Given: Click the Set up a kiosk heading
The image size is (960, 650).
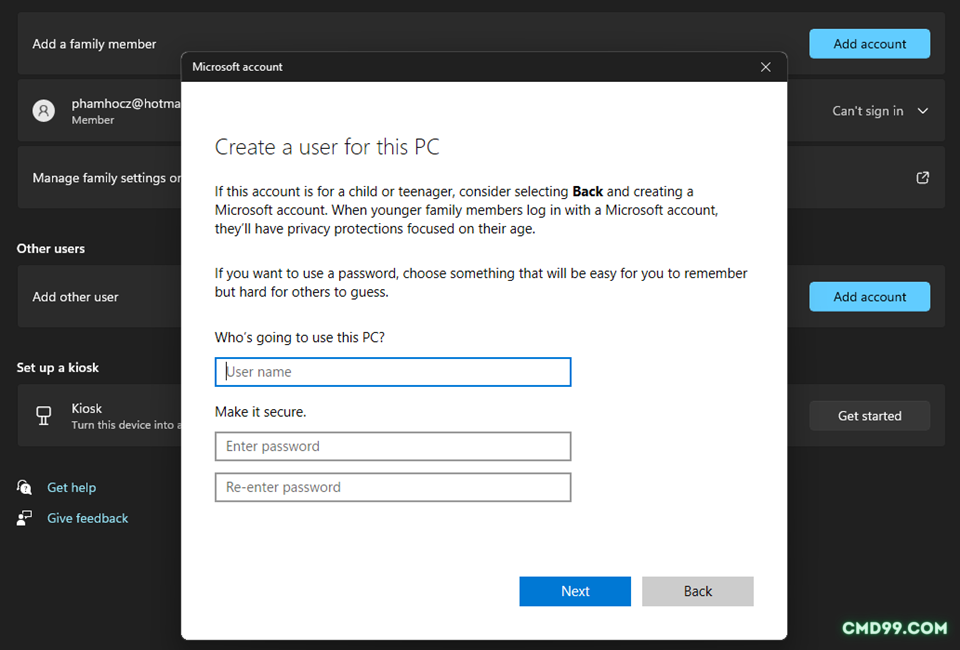Looking at the screenshot, I should click(58, 368).
